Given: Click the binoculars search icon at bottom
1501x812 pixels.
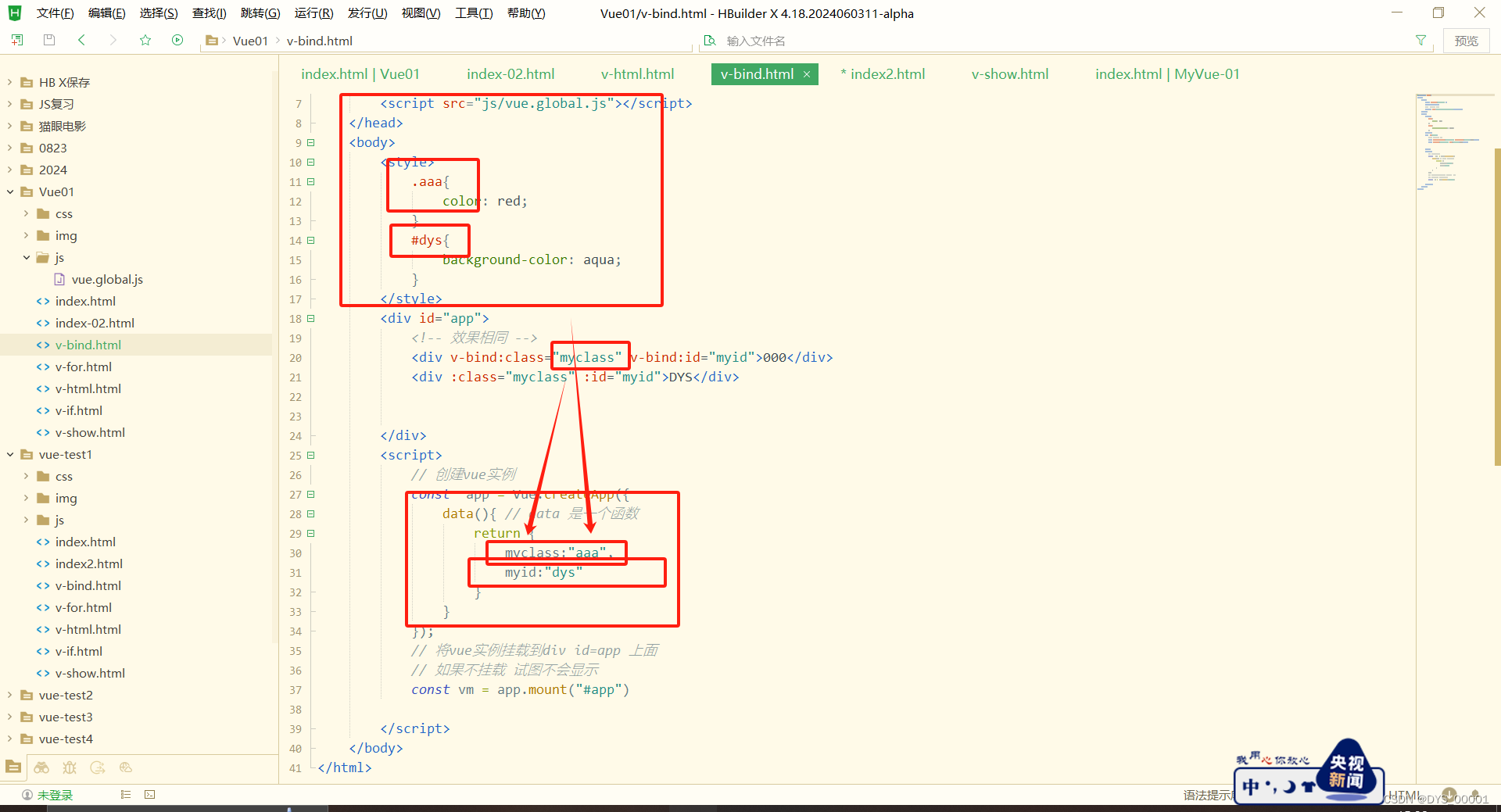Looking at the screenshot, I should click(x=41, y=767).
